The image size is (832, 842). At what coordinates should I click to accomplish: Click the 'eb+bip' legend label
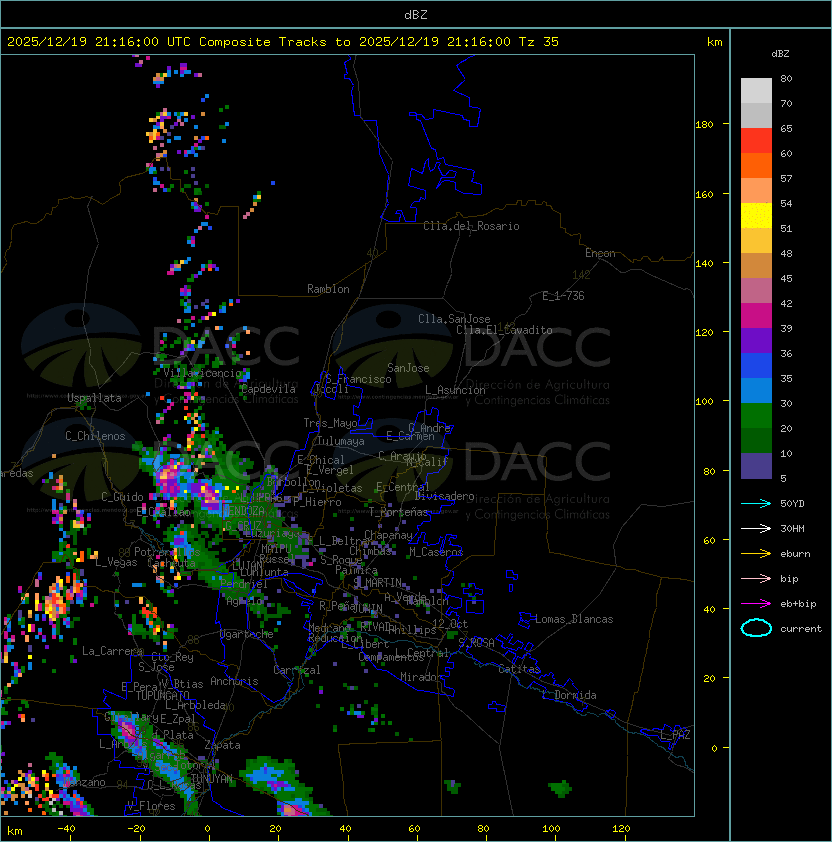pyautogui.click(x=798, y=604)
